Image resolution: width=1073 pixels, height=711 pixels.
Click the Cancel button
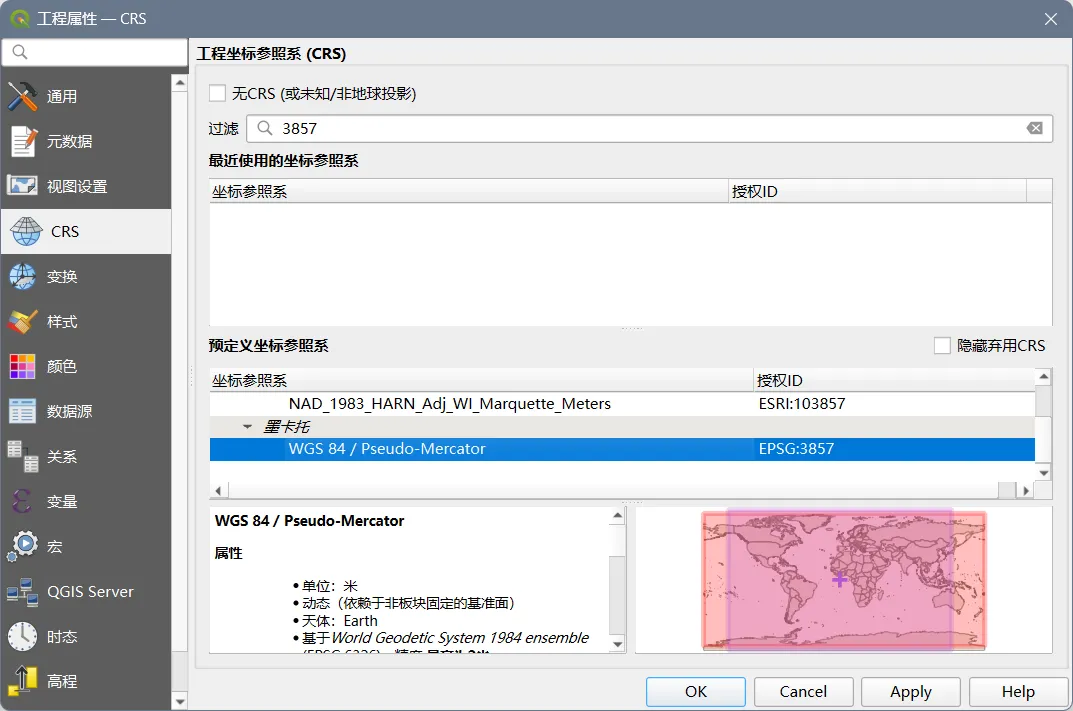(803, 691)
